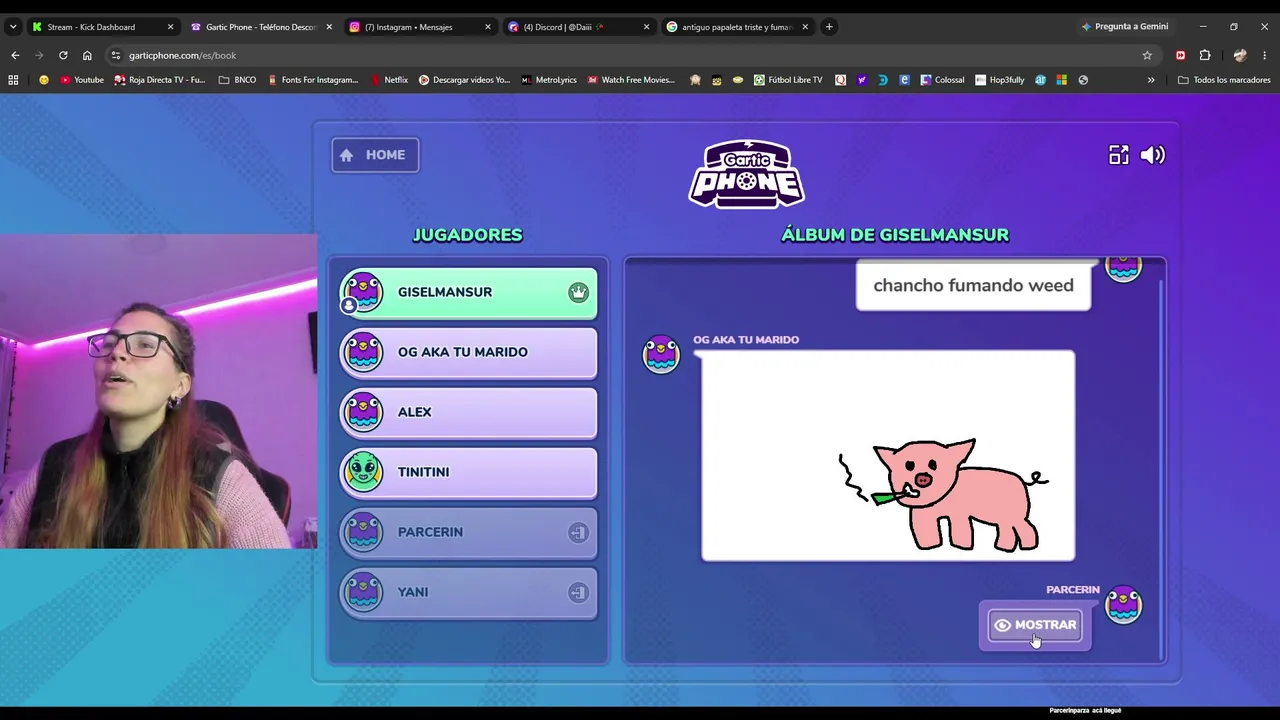Go back in browser history
Viewport: 1280px width, 720px height.
coord(15,55)
